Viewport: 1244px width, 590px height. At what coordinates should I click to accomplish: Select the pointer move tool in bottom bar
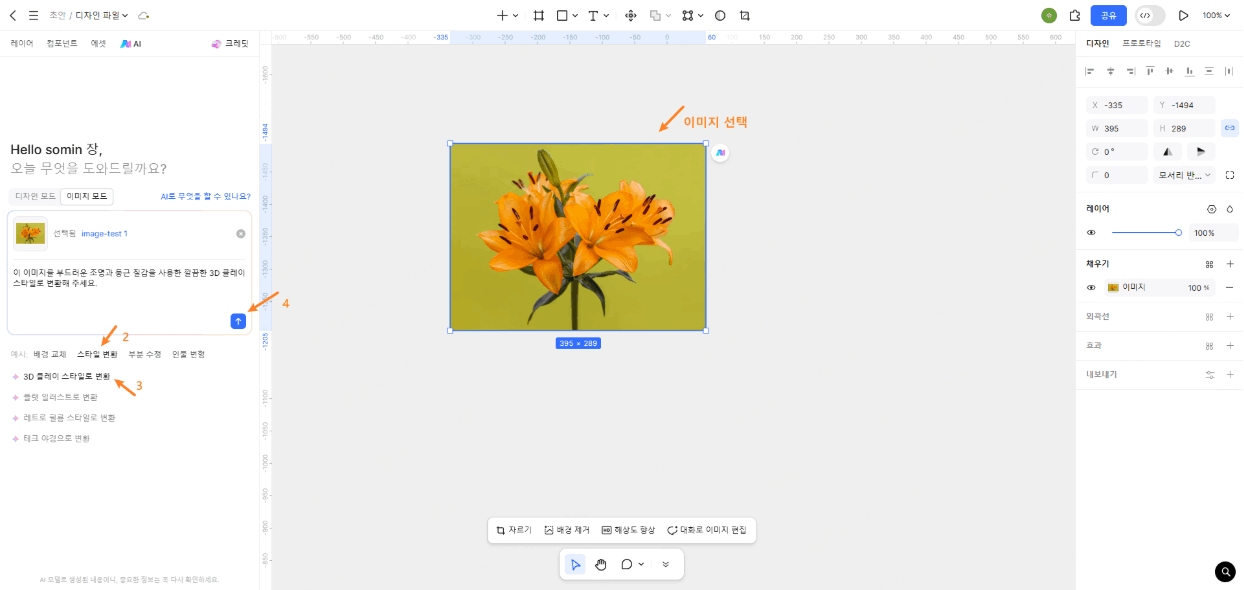pyautogui.click(x=575, y=564)
